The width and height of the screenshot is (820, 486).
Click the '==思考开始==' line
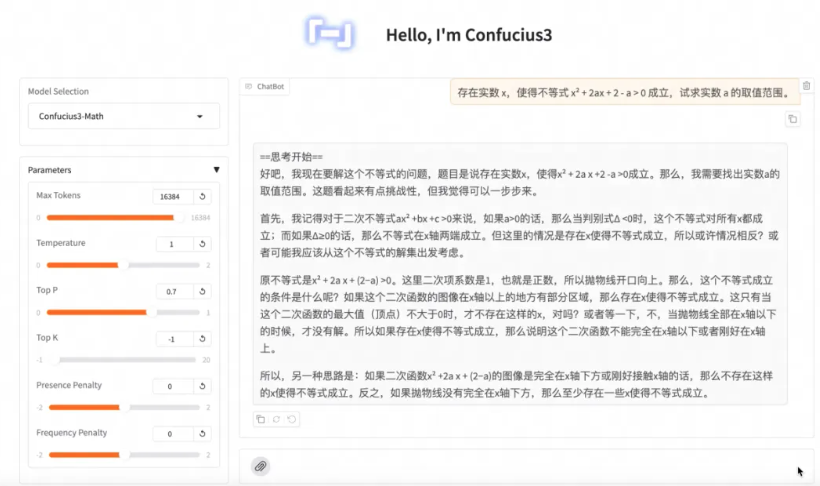tap(291, 156)
